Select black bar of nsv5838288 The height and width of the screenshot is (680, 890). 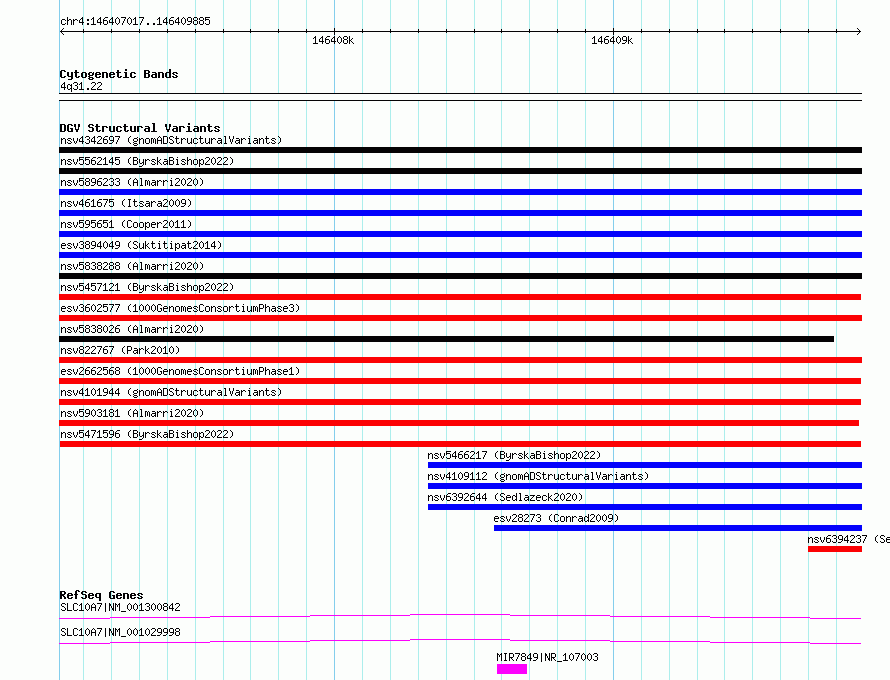tap(460, 276)
